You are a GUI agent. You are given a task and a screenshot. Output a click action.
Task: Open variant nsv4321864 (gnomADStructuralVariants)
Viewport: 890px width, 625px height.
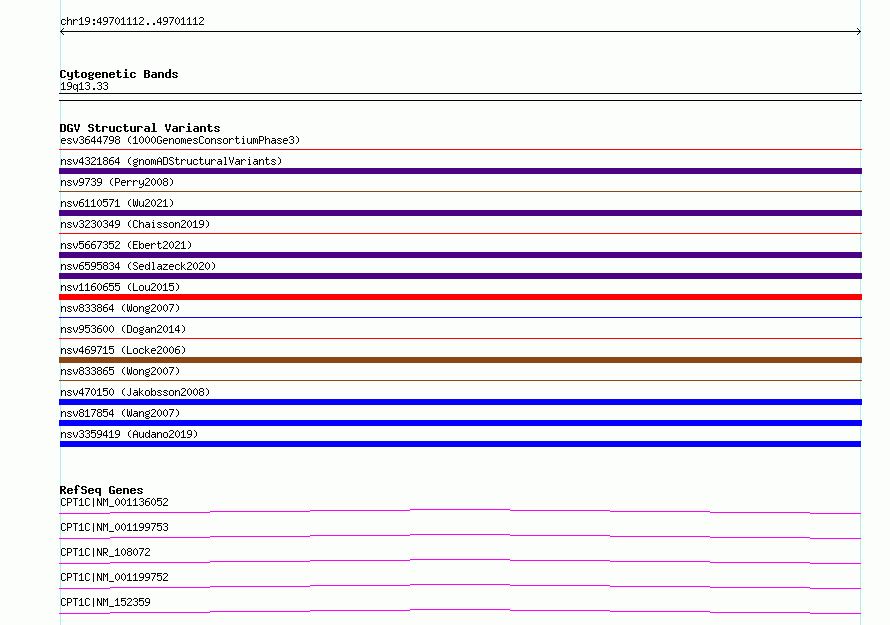click(x=171, y=161)
